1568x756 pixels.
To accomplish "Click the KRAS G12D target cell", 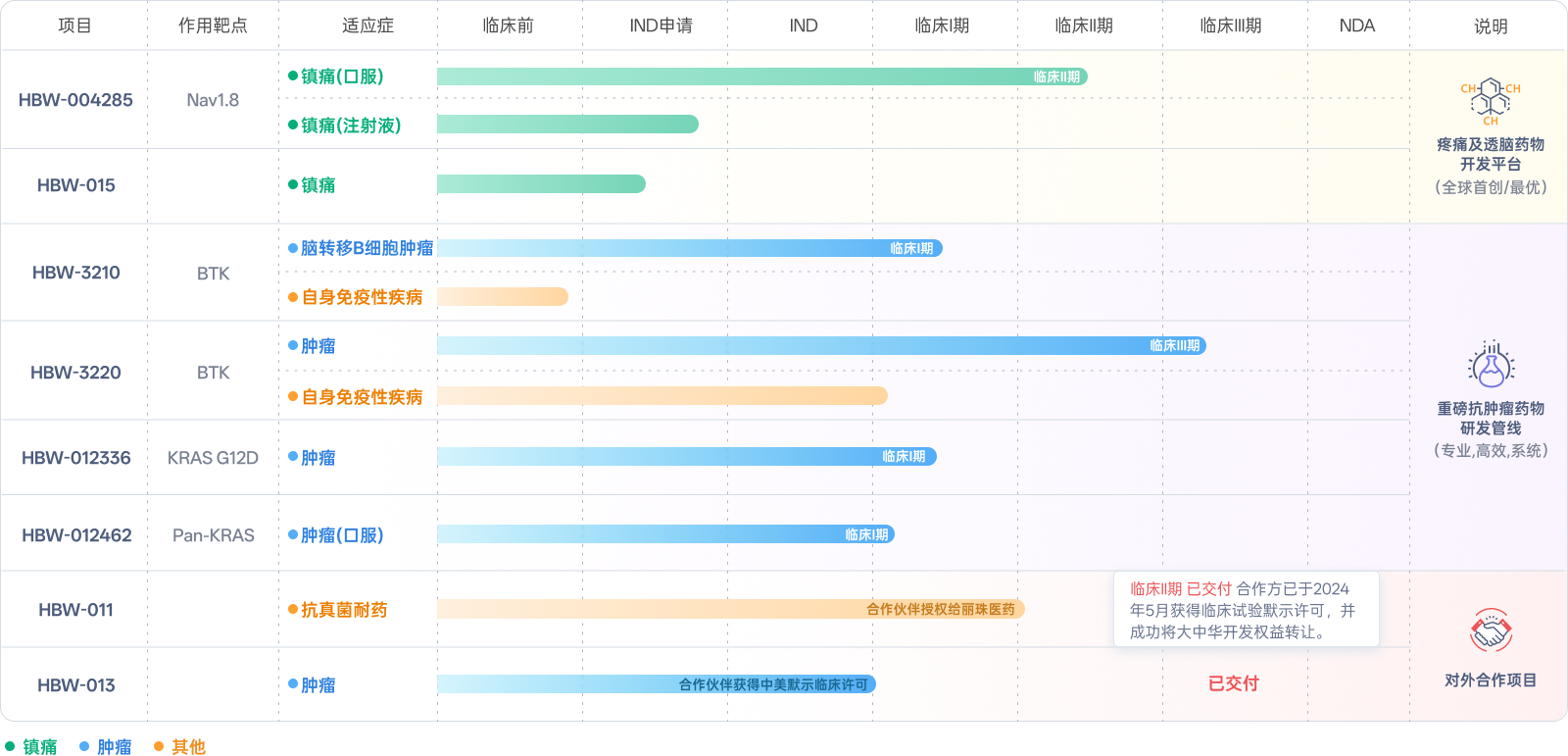I will [213, 458].
